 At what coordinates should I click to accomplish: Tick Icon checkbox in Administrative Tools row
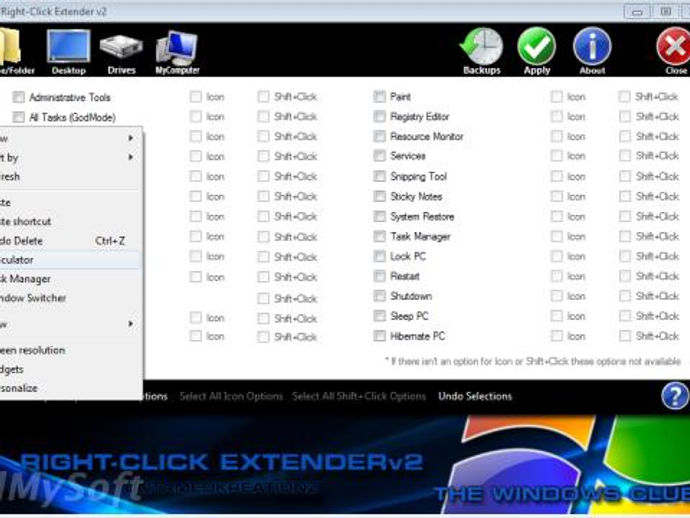pyautogui.click(x=195, y=96)
